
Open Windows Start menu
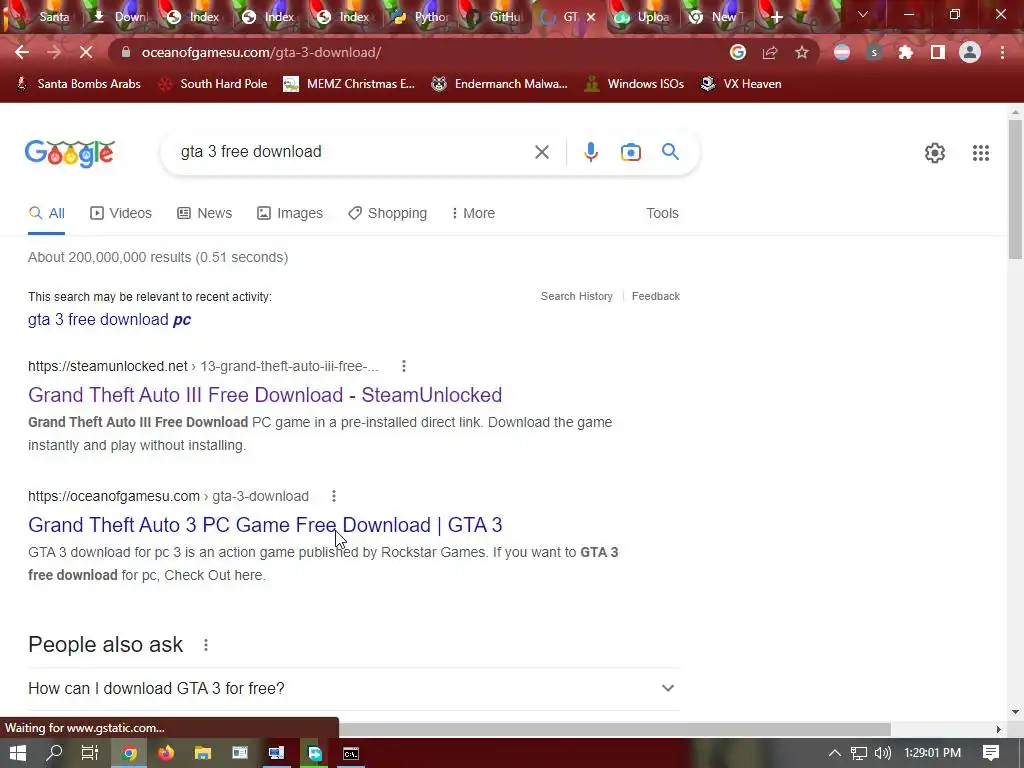point(18,753)
